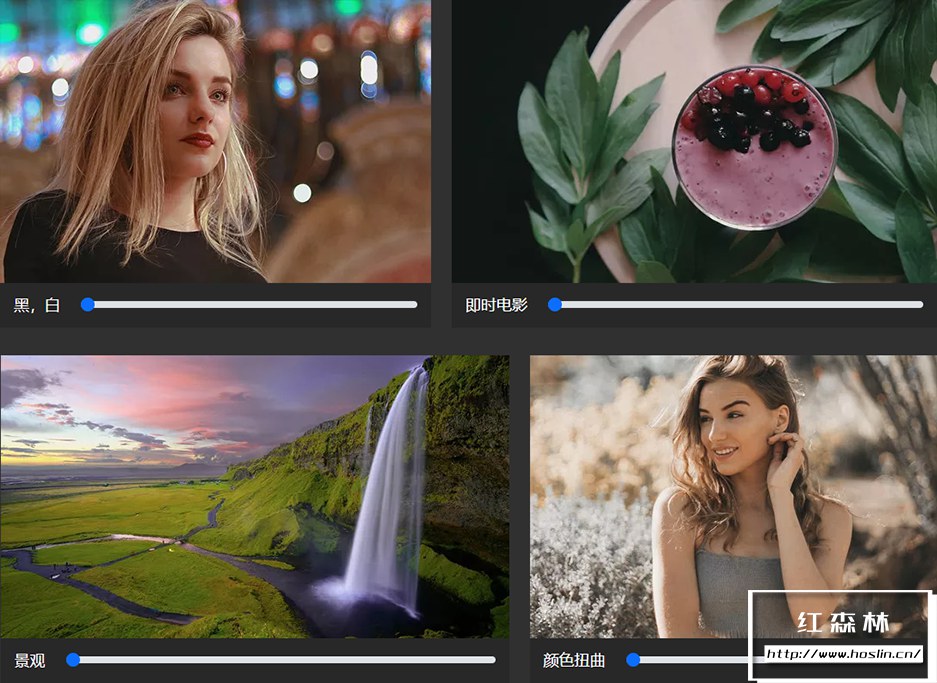Click the right end of the 黑,白 slider track
937x683 pixels.
pos(414,305)
